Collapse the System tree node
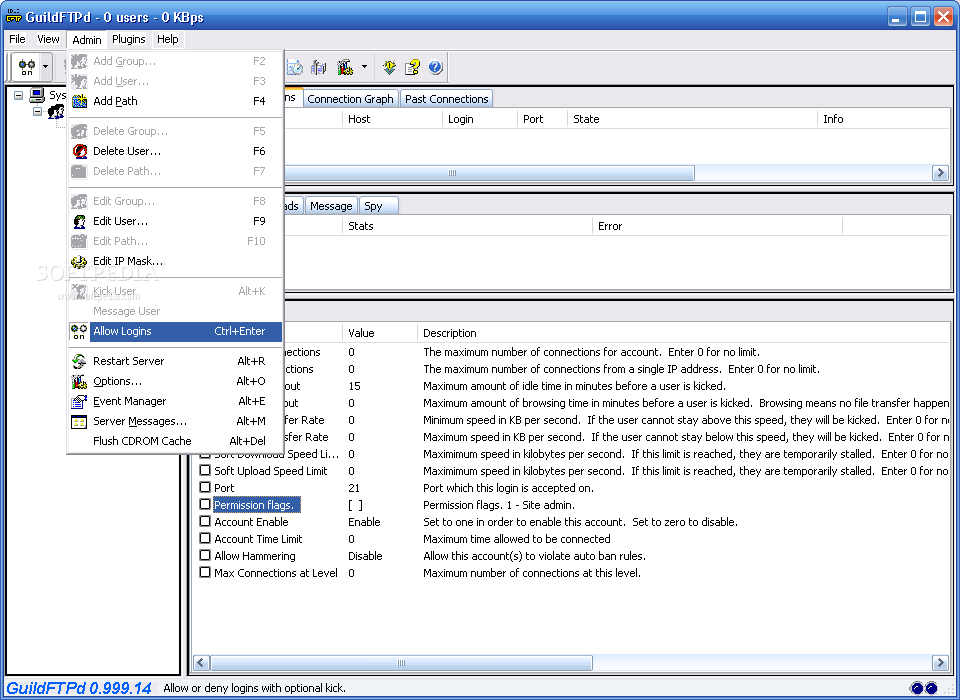Image resolution: width=960 pixels, height=700 pixels. [x=18, y=96]
